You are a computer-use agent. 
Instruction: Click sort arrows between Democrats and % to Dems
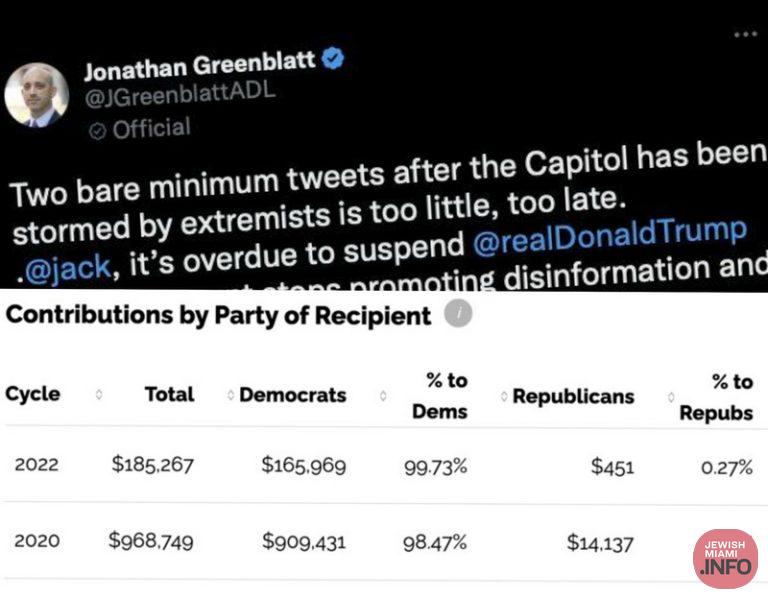point(383,396)
